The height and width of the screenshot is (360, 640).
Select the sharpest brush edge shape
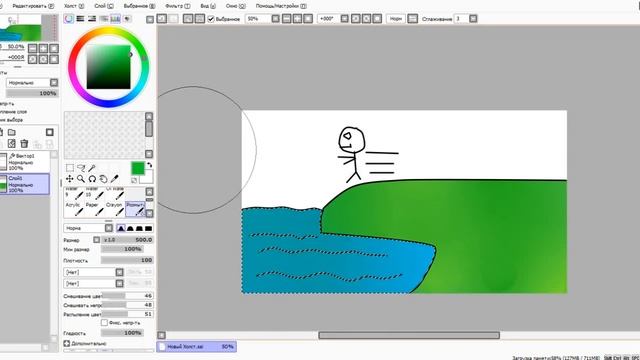click(x=121, y=228)
